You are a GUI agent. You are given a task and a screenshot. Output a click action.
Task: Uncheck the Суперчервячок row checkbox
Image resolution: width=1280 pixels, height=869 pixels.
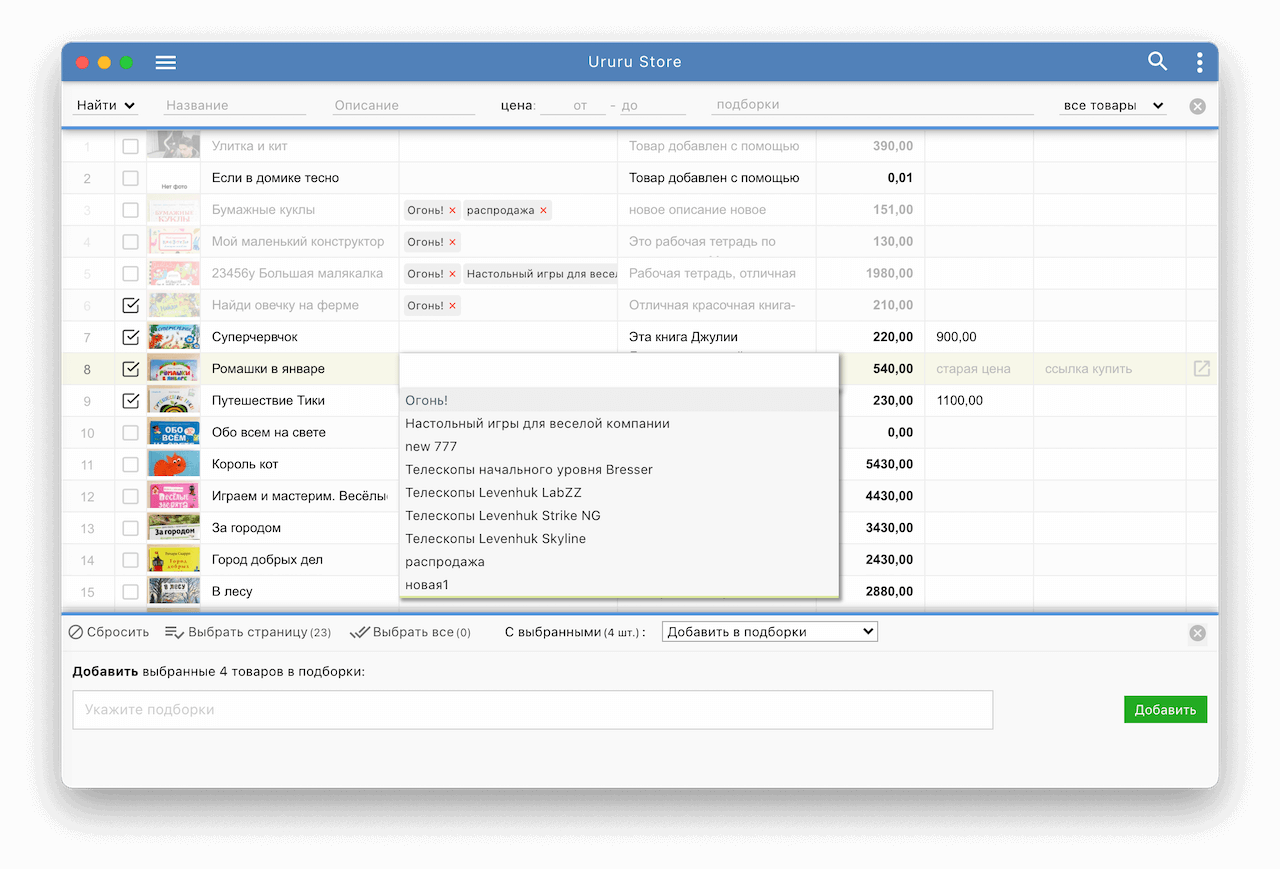coord(130,337)
